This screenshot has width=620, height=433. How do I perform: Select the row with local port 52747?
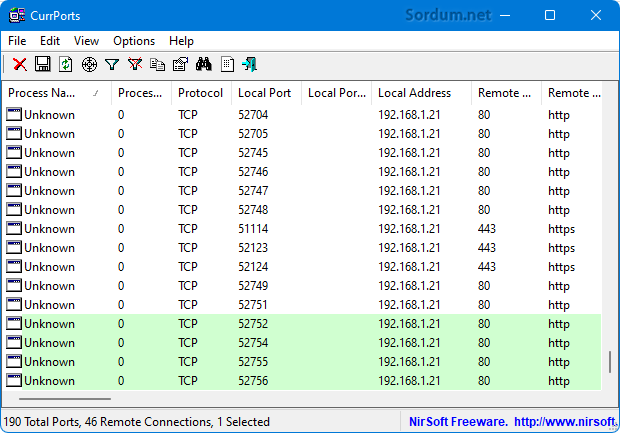(x=303, y=191)
